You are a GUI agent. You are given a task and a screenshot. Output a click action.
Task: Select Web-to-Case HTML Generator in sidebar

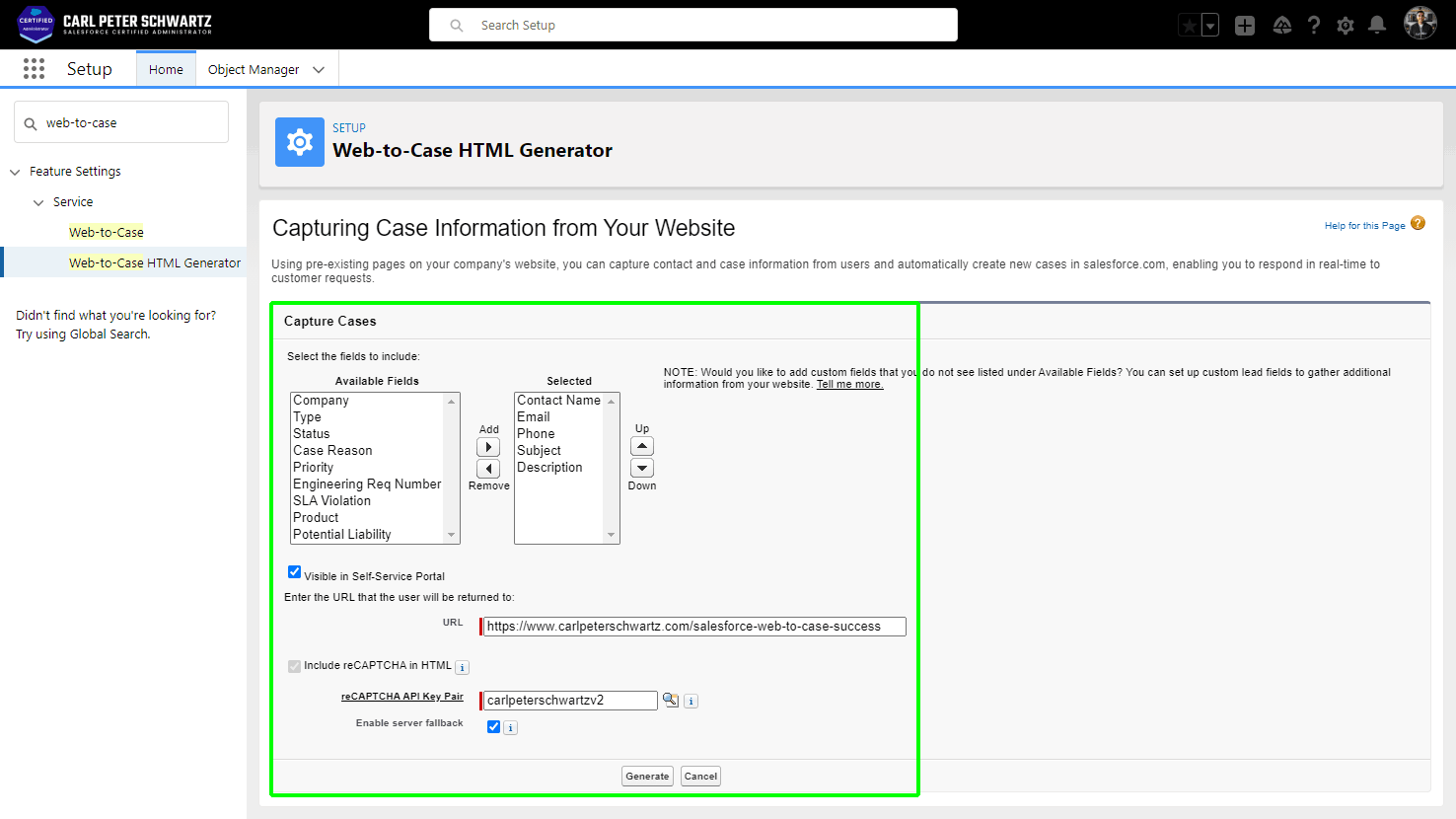tap(155, 262)
